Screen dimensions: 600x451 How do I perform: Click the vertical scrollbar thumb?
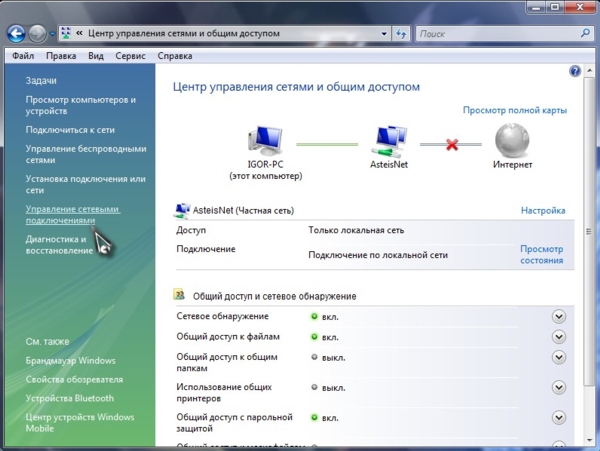[x=589, y=231]
